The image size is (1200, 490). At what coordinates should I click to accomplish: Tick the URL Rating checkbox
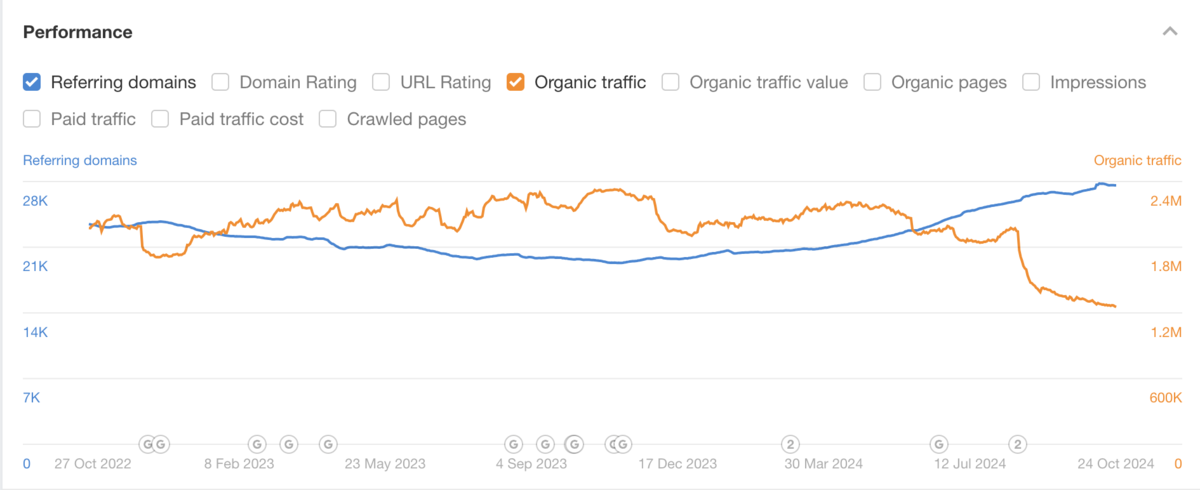click(x=381, y=82)
